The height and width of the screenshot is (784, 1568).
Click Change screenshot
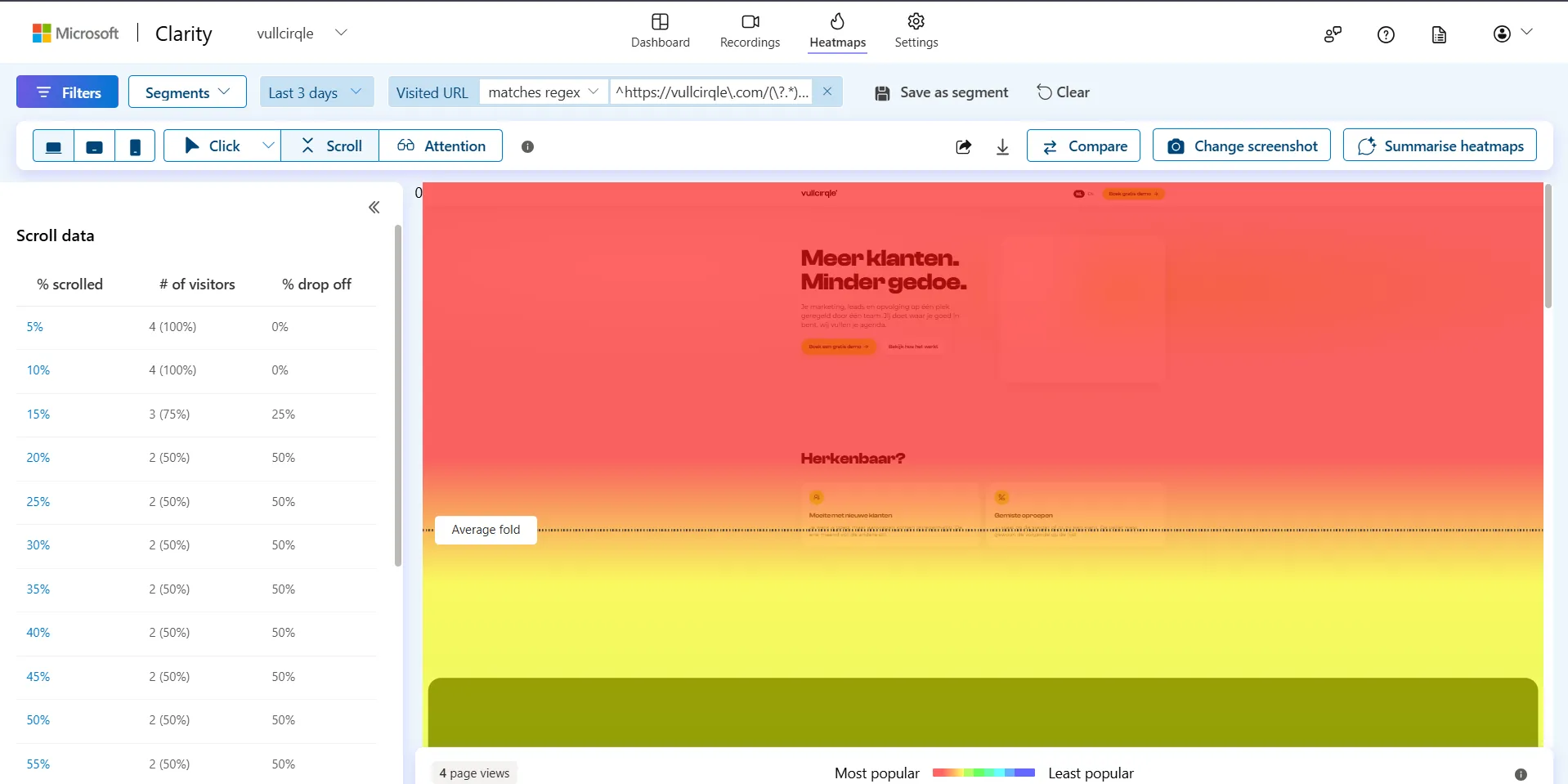point(1242,146)
